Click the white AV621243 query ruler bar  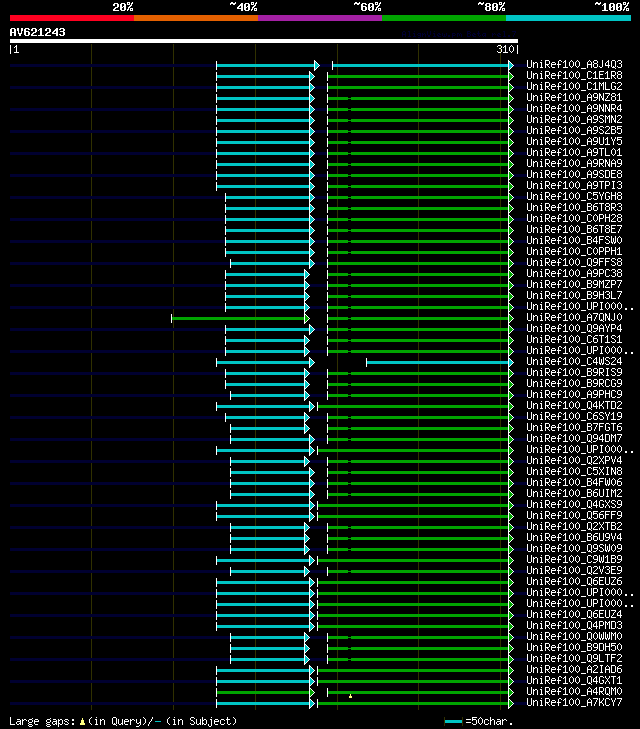[x=264, y=41]
